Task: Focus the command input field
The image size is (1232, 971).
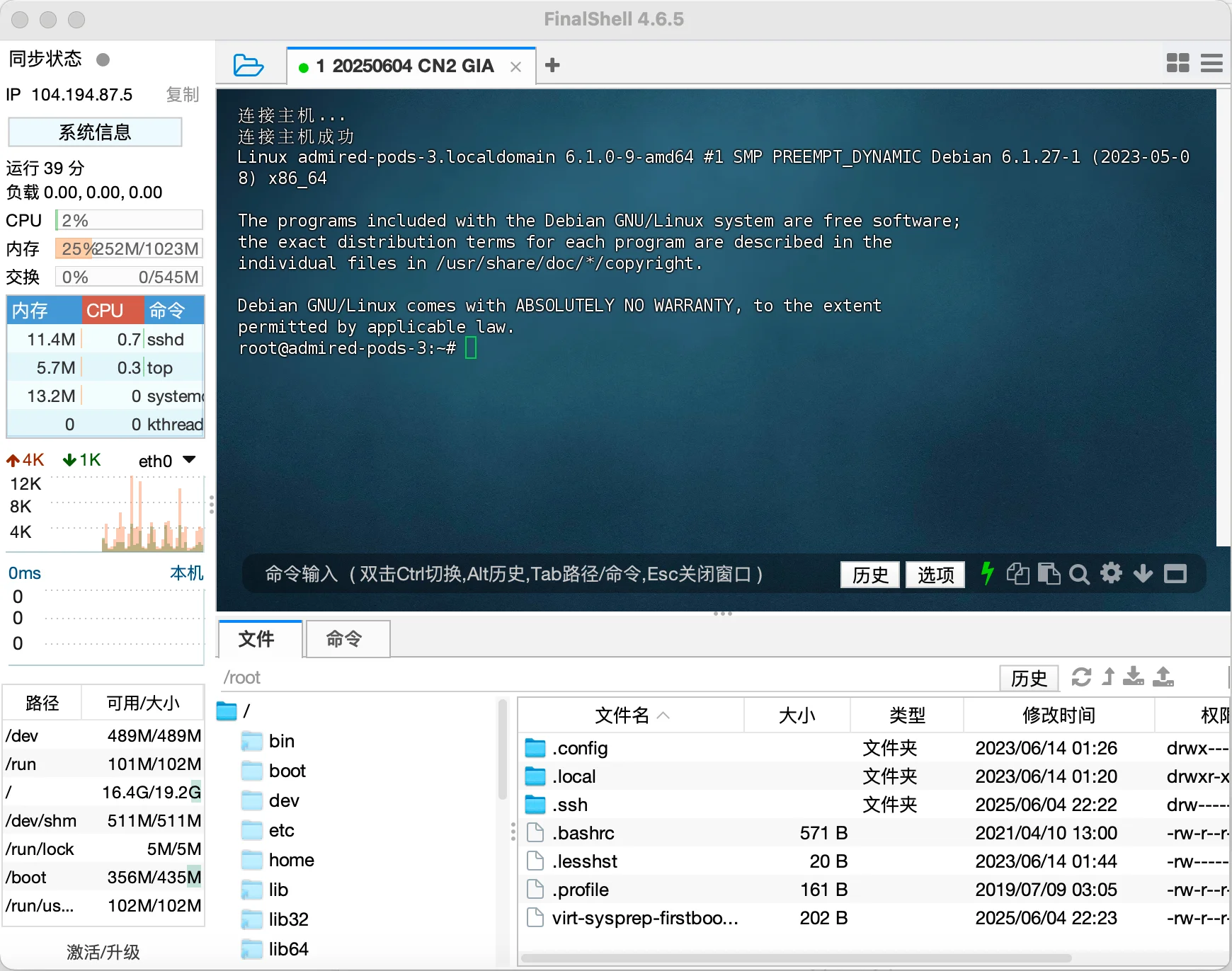Action: [538, 574]
